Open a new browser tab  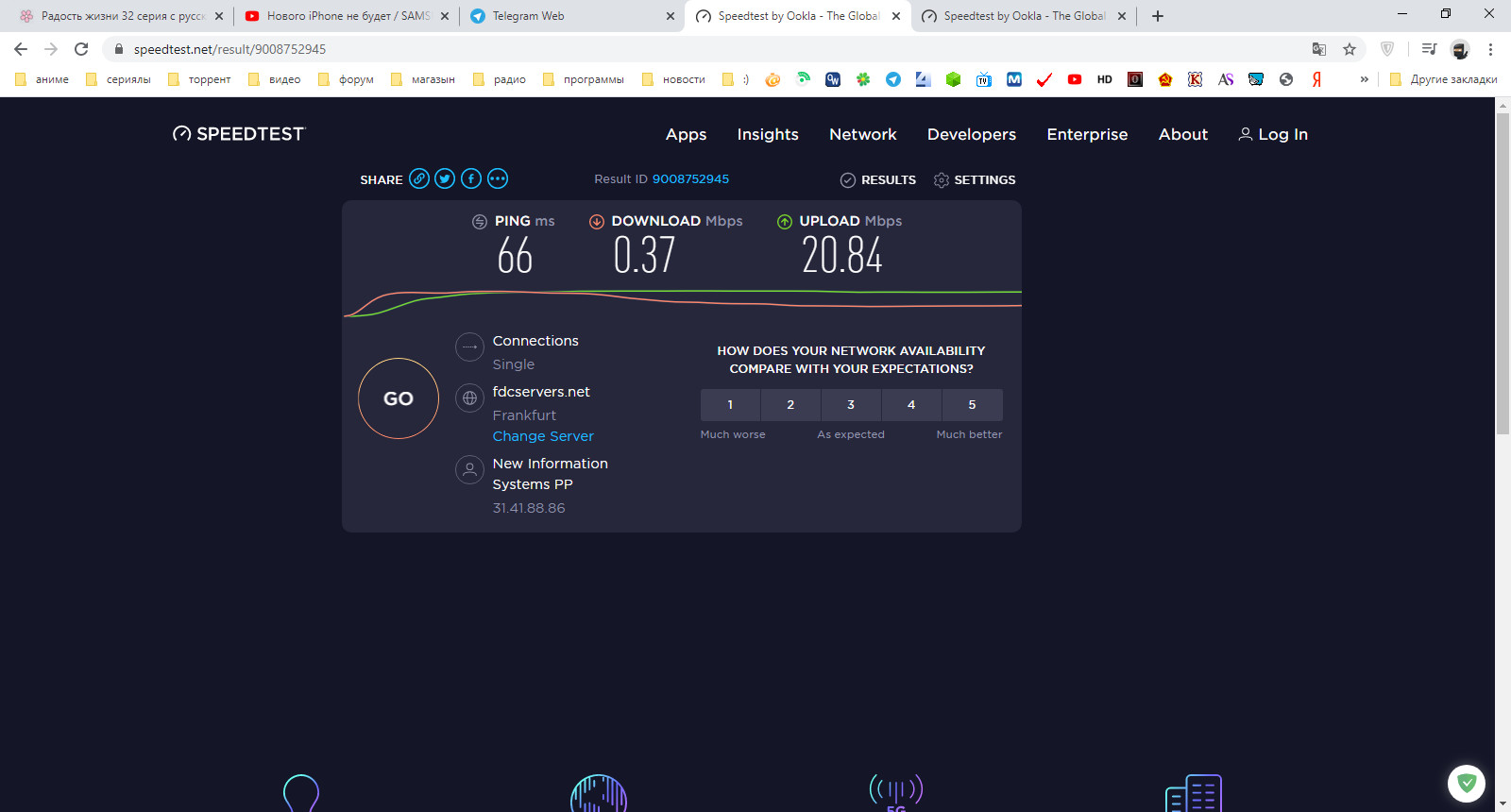pos(1158,16)
